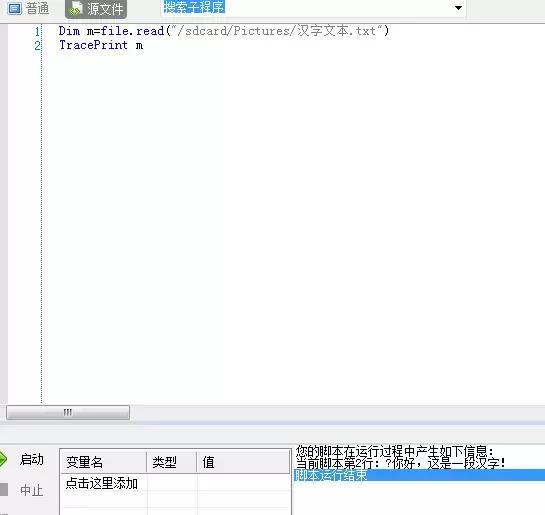545x515 pixels.
Task: Click code line 1 with file.read
Action: [x=224, y=31]
